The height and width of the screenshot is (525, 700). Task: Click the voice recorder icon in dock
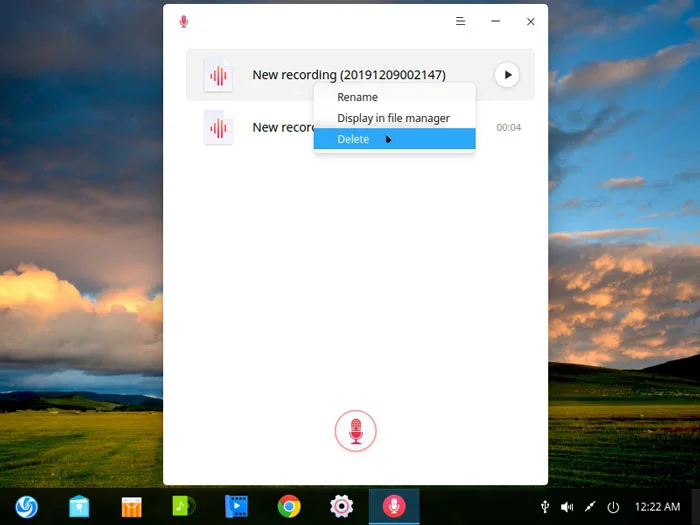click(394, 506)
